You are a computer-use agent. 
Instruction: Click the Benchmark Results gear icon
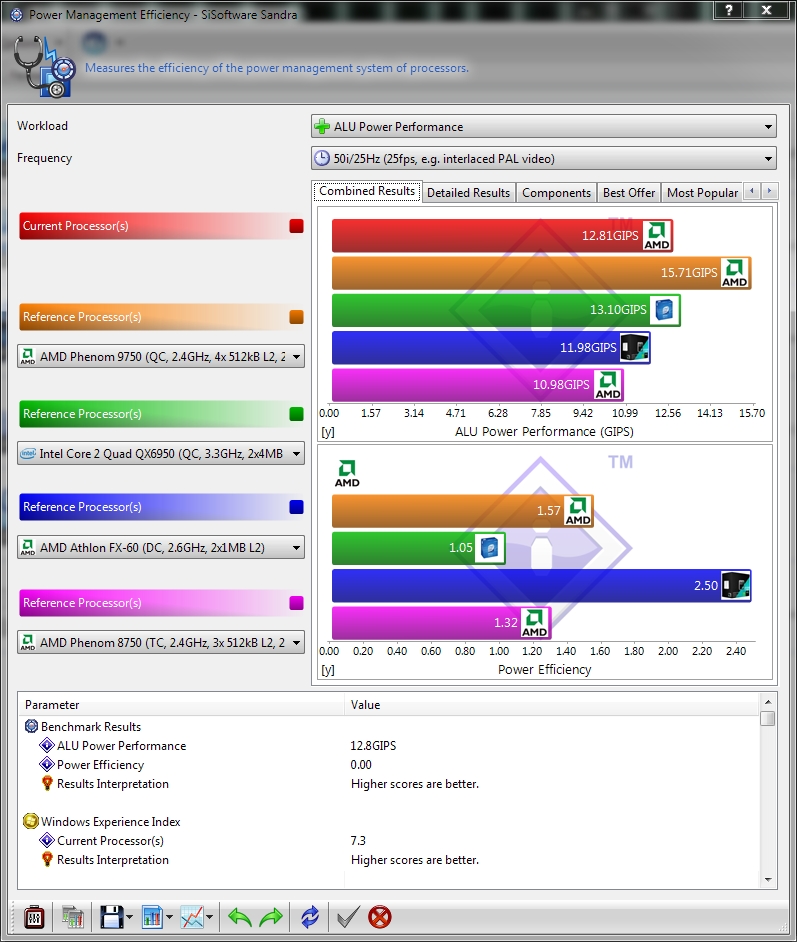pyautogui.click(x=31, y=726)
